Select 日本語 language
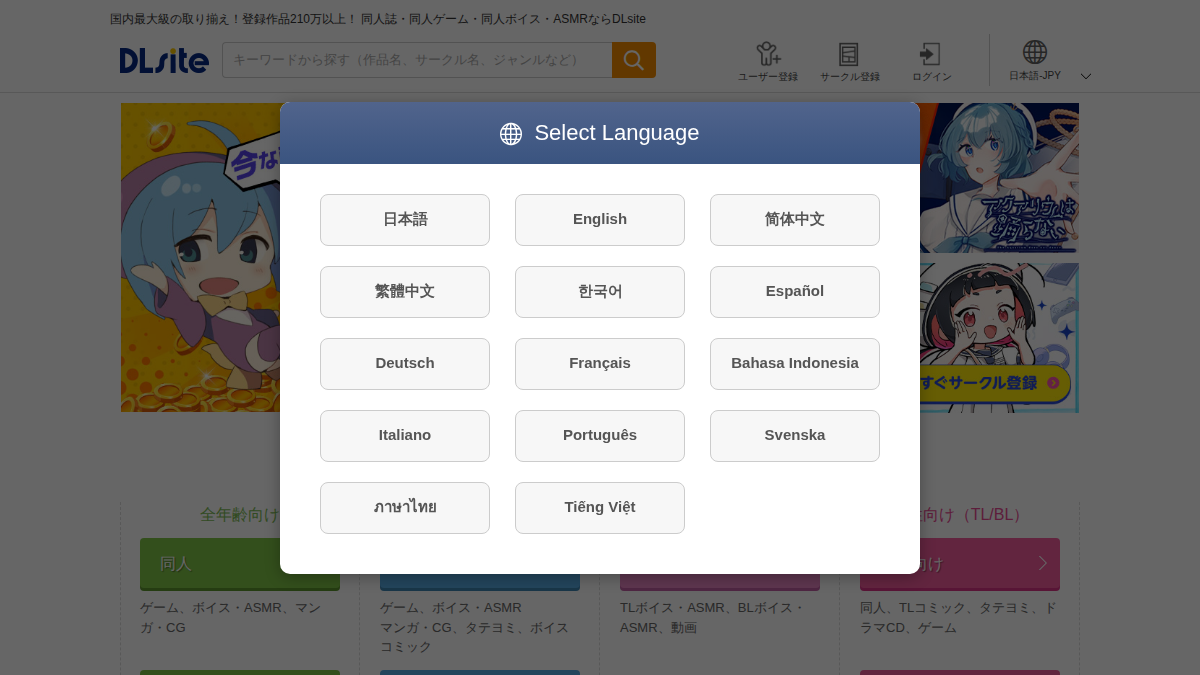This screenshot has width=1200, height=675. click(405, 220)
